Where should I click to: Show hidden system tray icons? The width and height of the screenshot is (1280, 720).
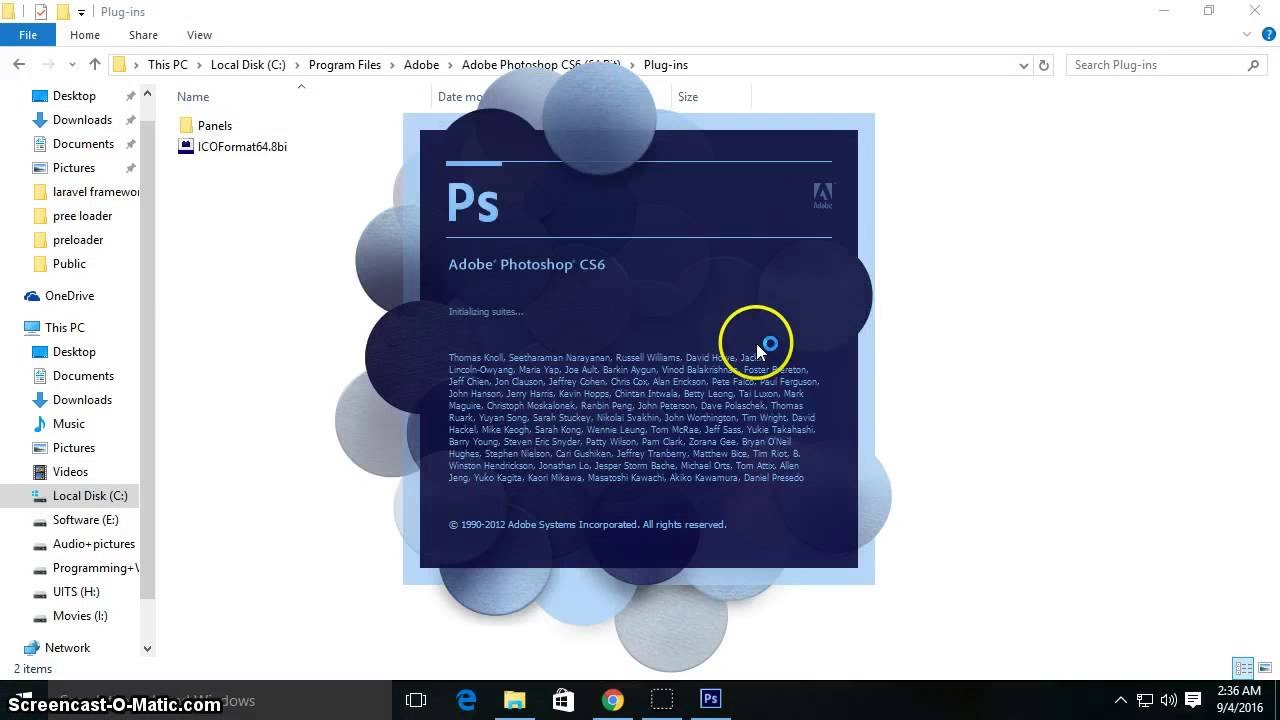pos(1121,700)
